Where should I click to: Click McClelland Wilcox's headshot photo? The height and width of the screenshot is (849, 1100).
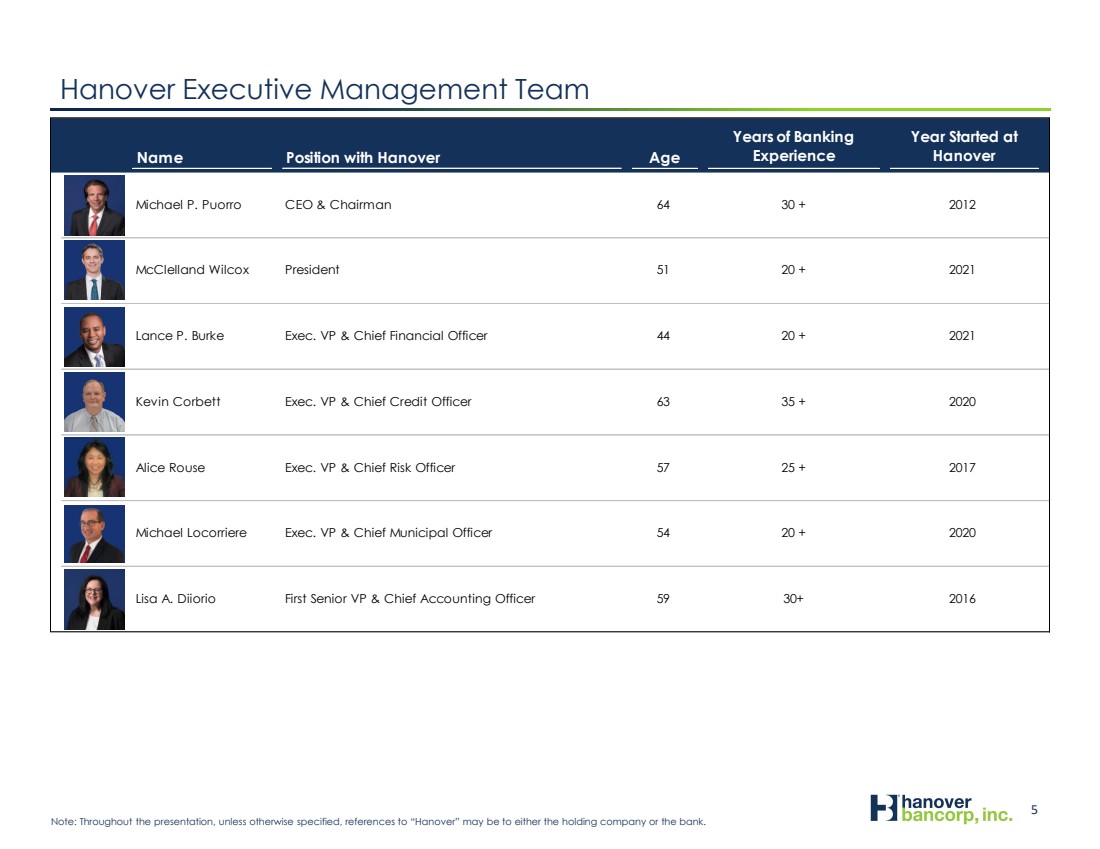coord(94,270)
